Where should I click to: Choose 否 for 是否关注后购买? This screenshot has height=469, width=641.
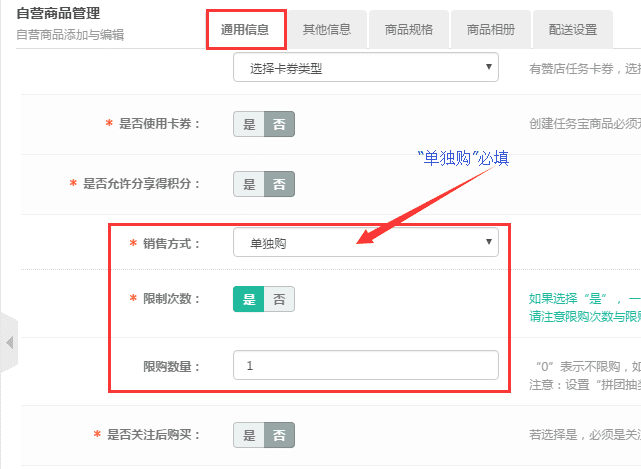coord(279,435)
